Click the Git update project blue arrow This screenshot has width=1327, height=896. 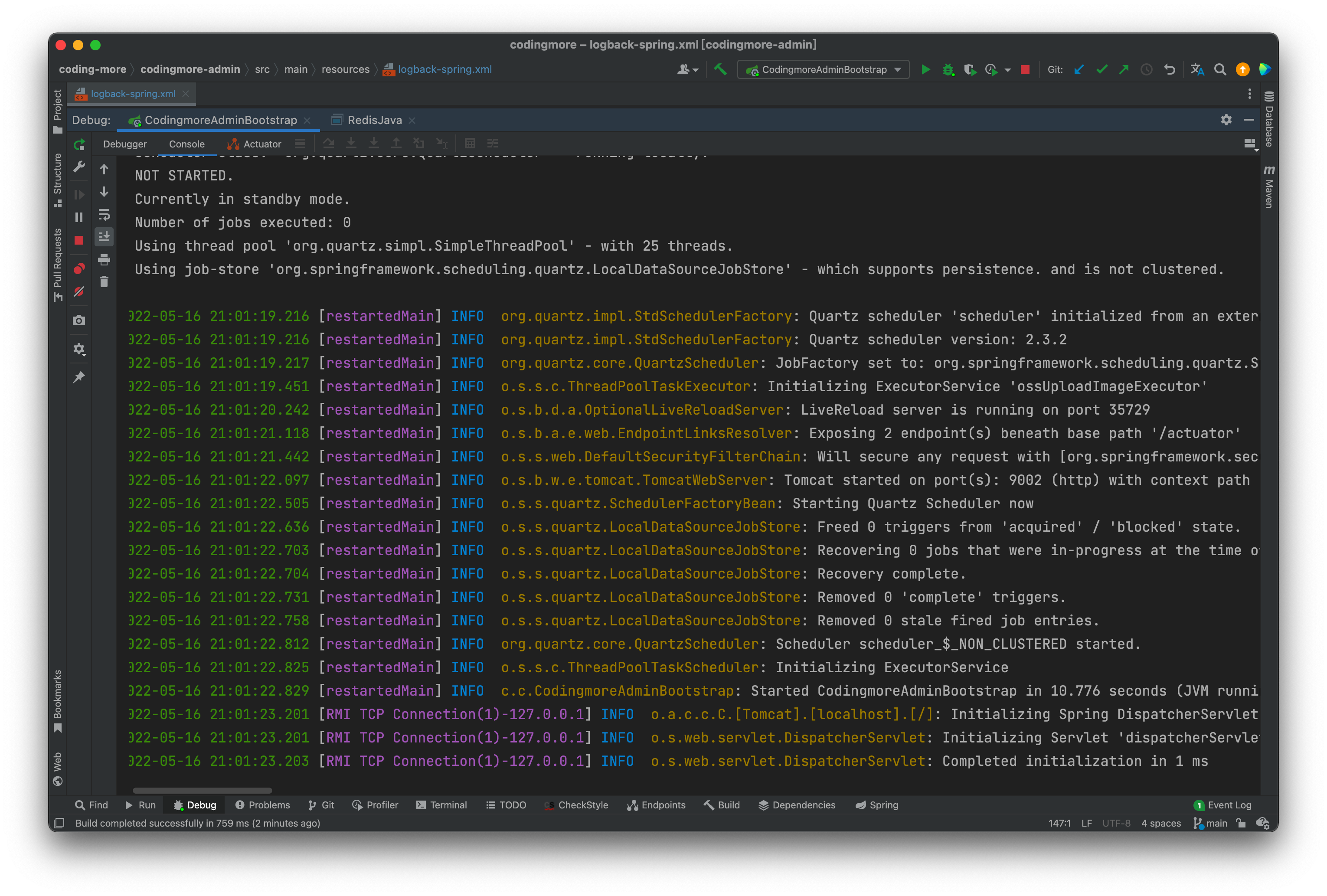click(1079, 70)
